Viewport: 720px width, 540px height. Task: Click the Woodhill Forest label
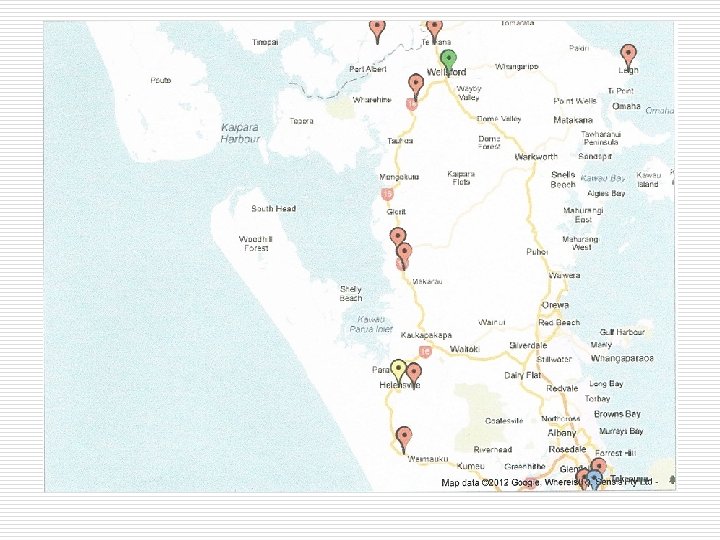(256, 243)
